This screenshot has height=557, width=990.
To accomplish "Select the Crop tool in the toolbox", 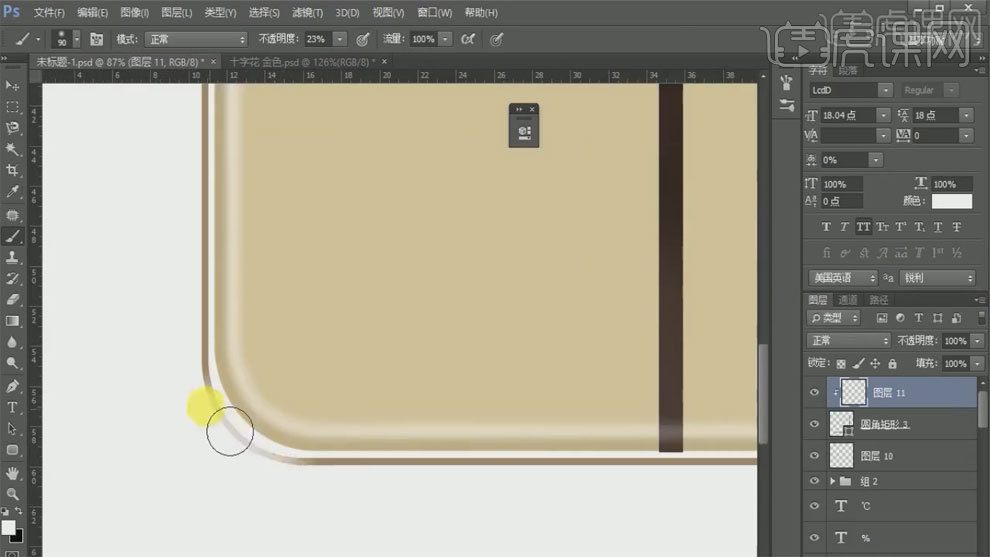I will pos(13,170).
